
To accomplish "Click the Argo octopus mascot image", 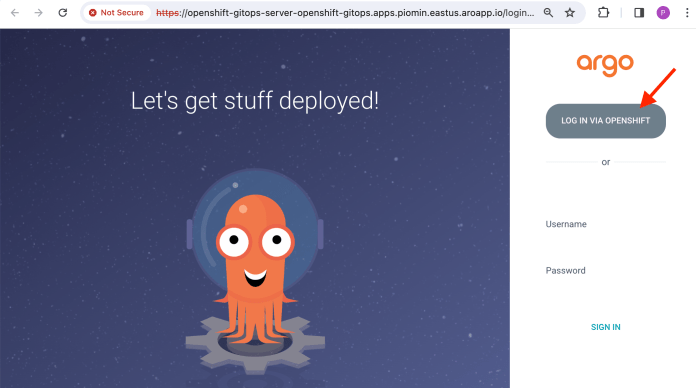I will [255, 271].
